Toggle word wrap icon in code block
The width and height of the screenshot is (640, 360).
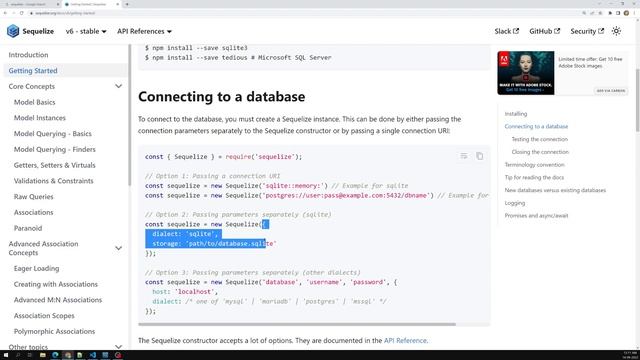click(x=464, y=156)
